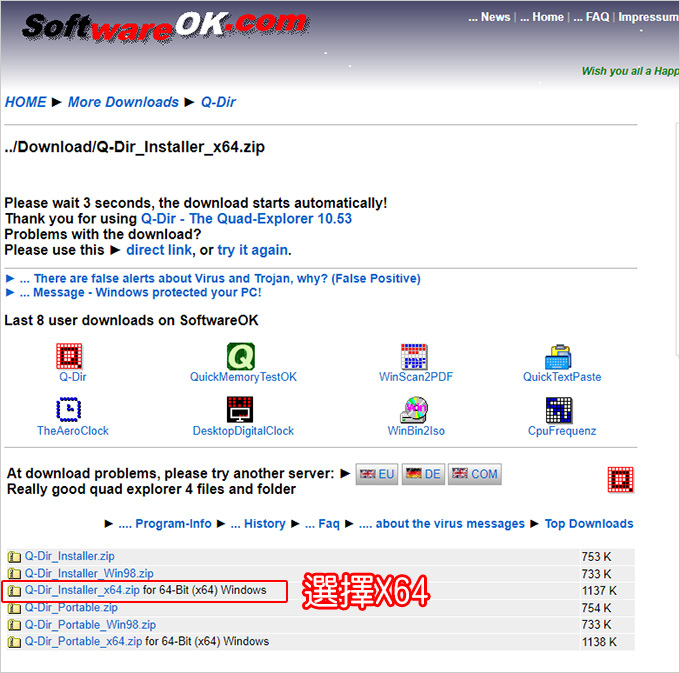Click zip icon beside Q-Dir_Installer.zip
This screenshot has height=673, width=680.
(x=14, y=556)
